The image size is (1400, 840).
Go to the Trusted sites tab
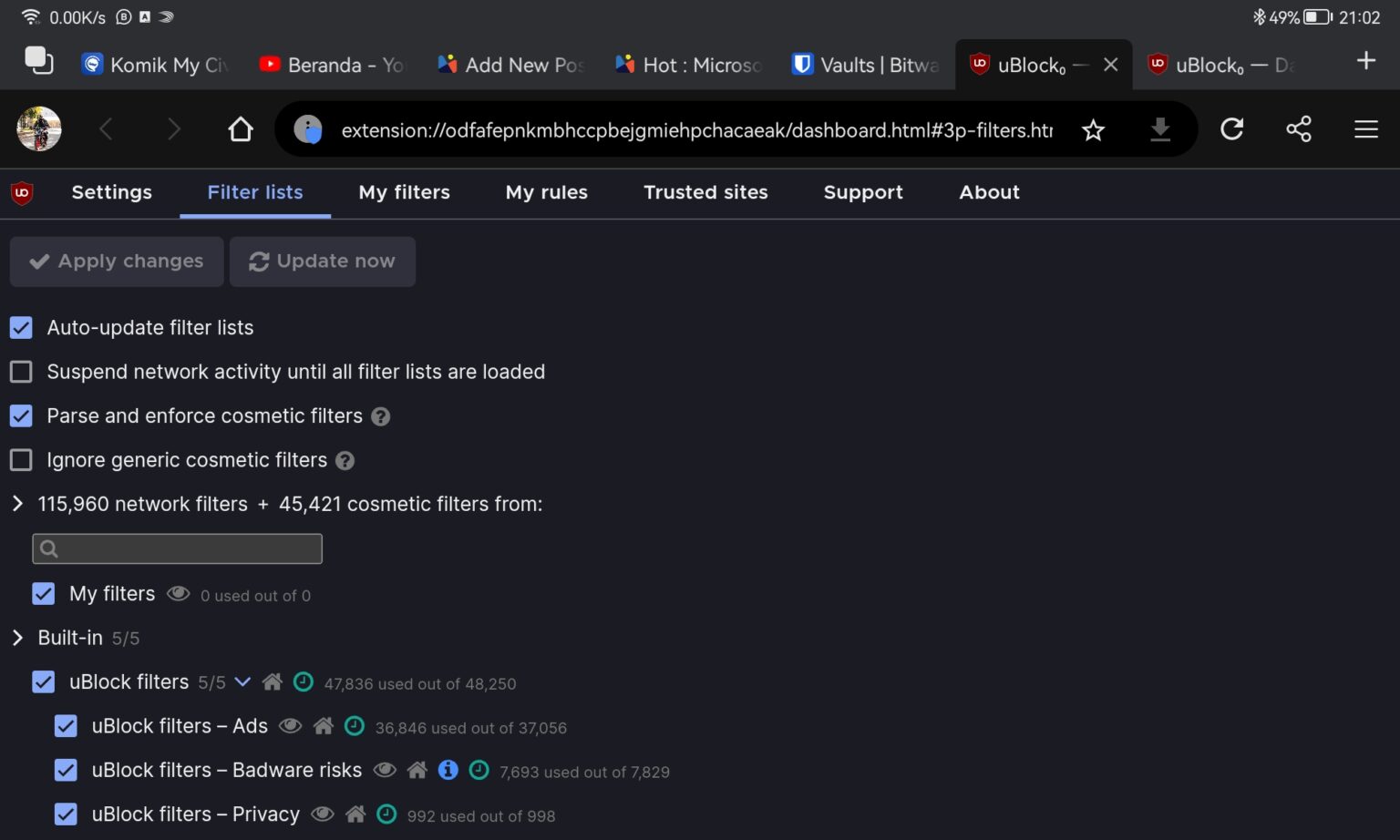coord(705,192)
